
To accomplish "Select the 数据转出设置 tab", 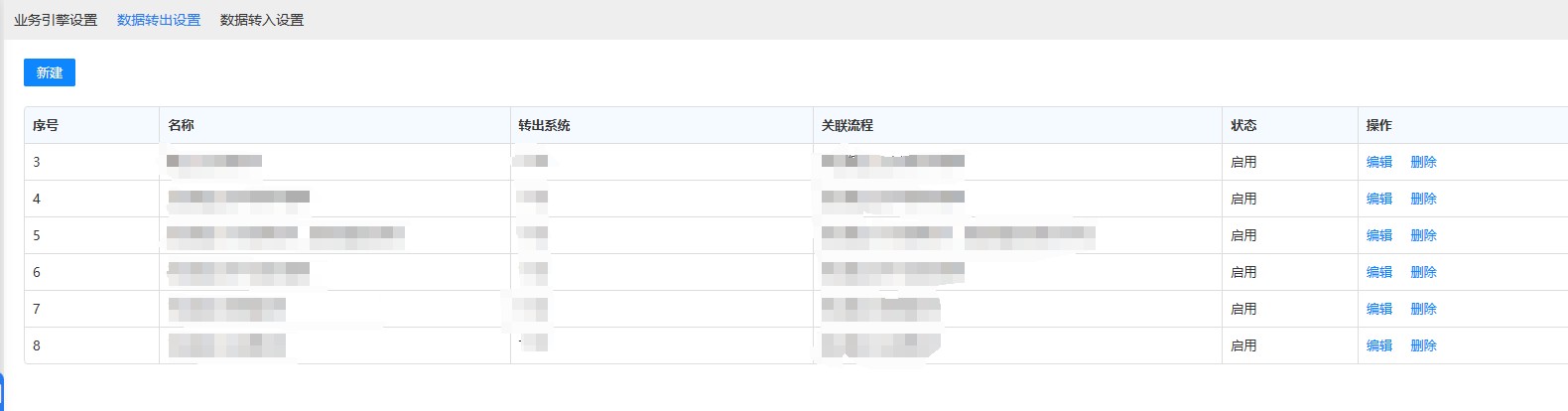I will coord(159,20).
